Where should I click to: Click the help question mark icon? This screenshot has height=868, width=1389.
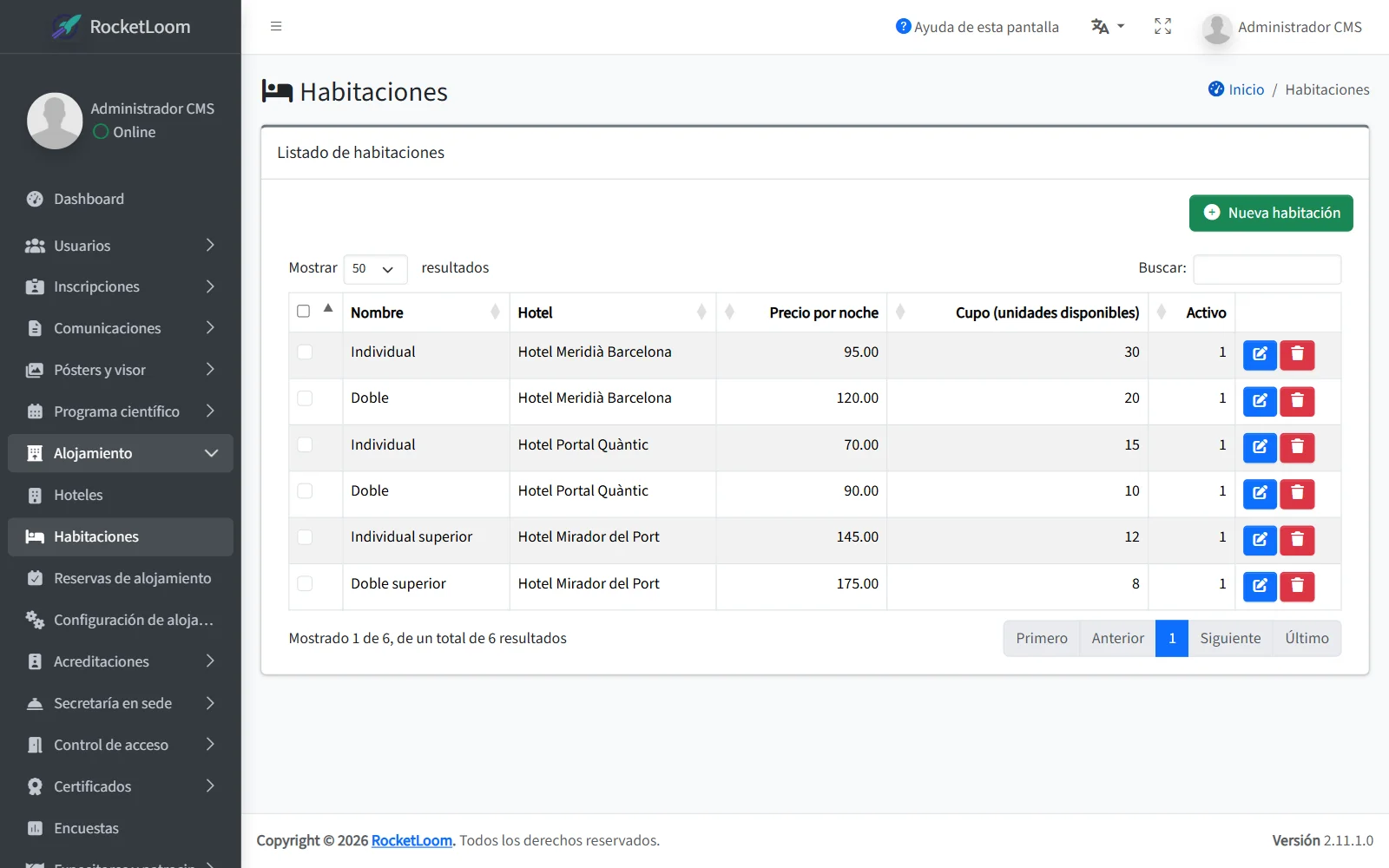(x=903, y=27)
